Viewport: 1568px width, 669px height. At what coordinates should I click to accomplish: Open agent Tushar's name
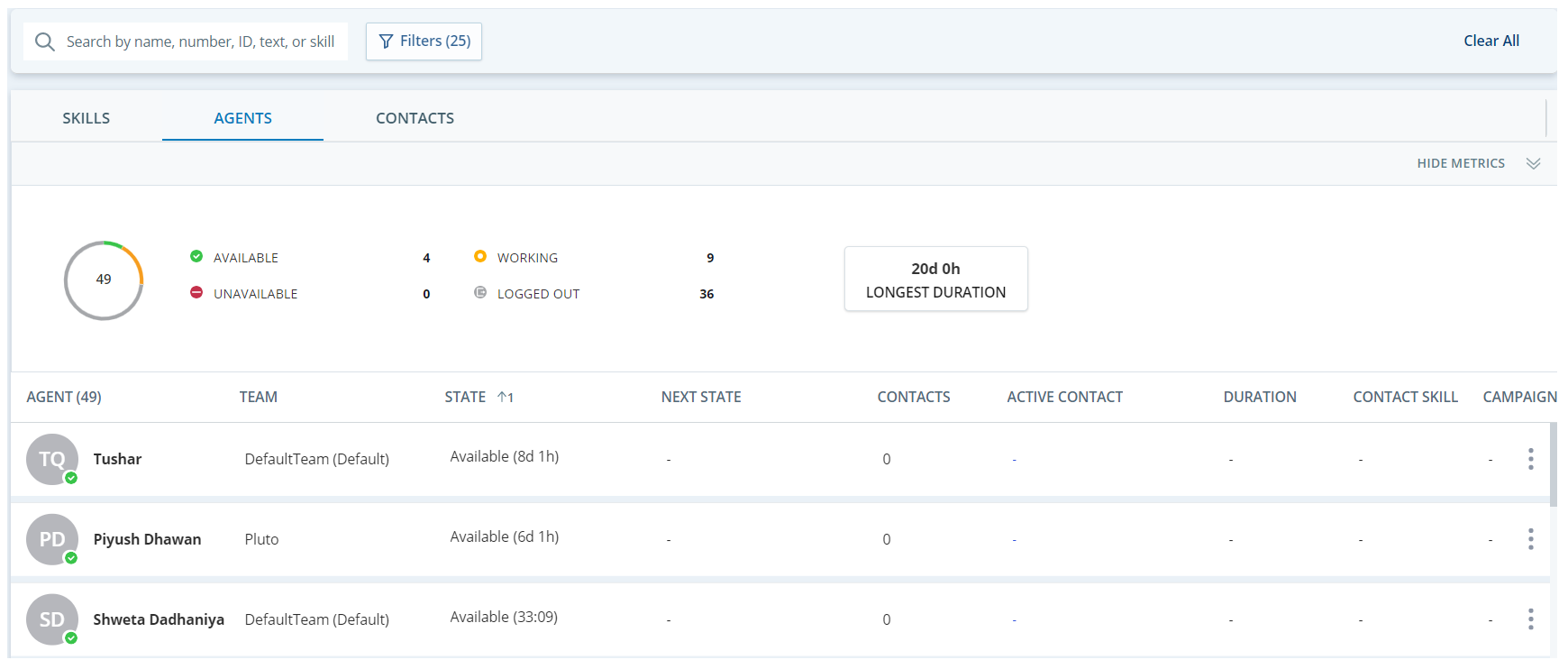point(117,459)
